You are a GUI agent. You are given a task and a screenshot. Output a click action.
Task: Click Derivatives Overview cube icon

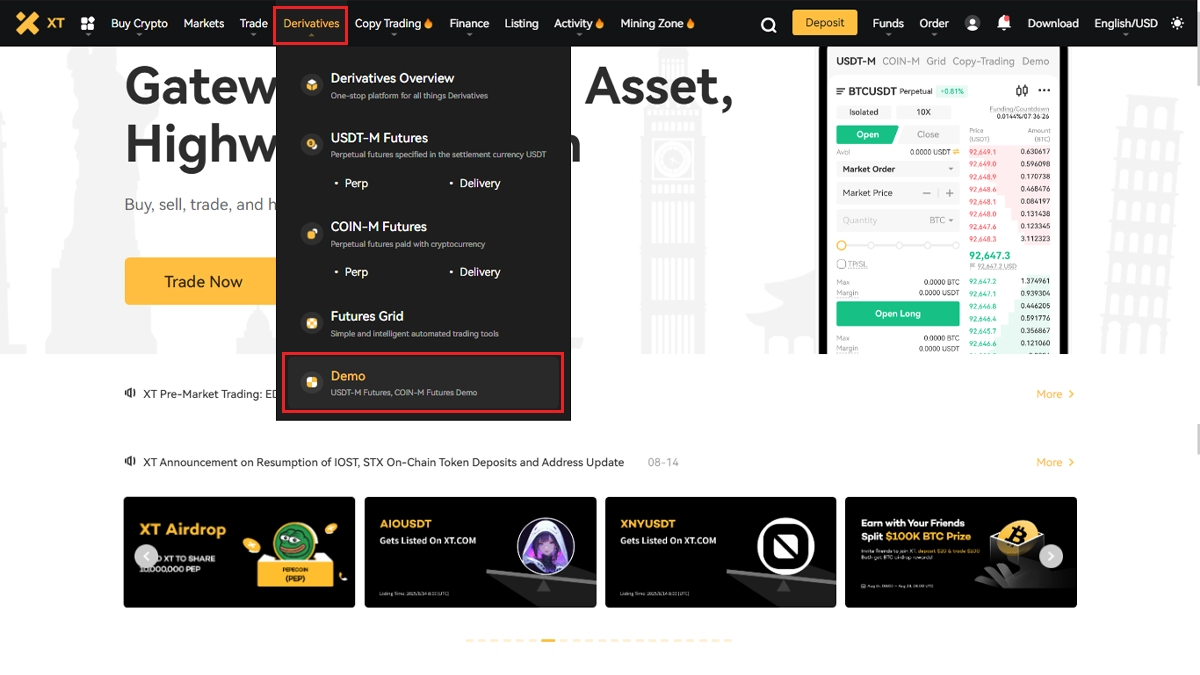[x=312, y=85]
